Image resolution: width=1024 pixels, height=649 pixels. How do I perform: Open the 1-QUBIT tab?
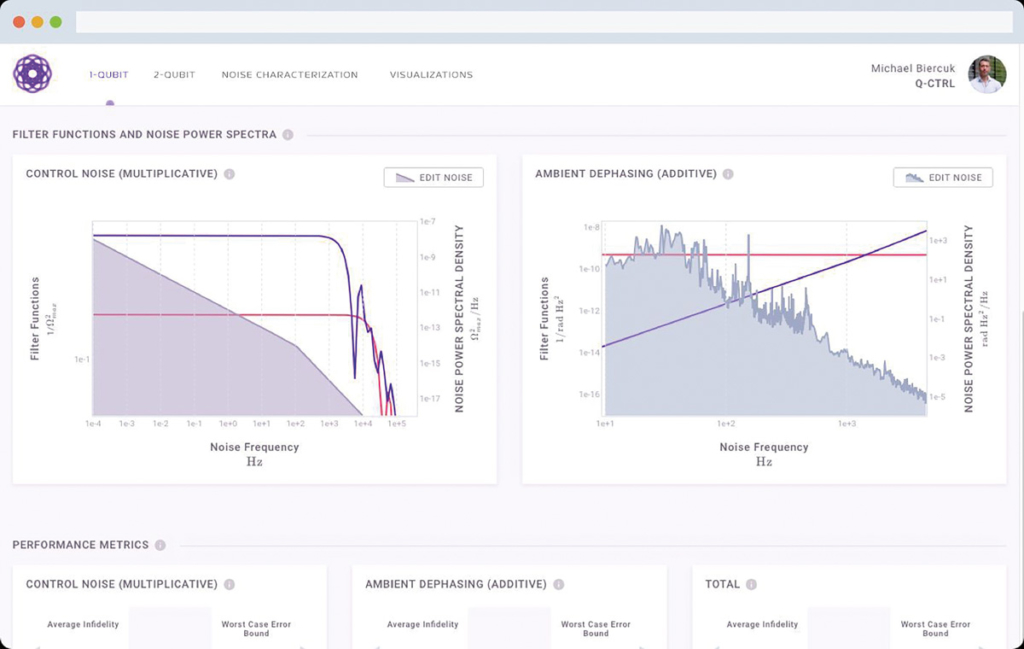[x=109, y=75]
